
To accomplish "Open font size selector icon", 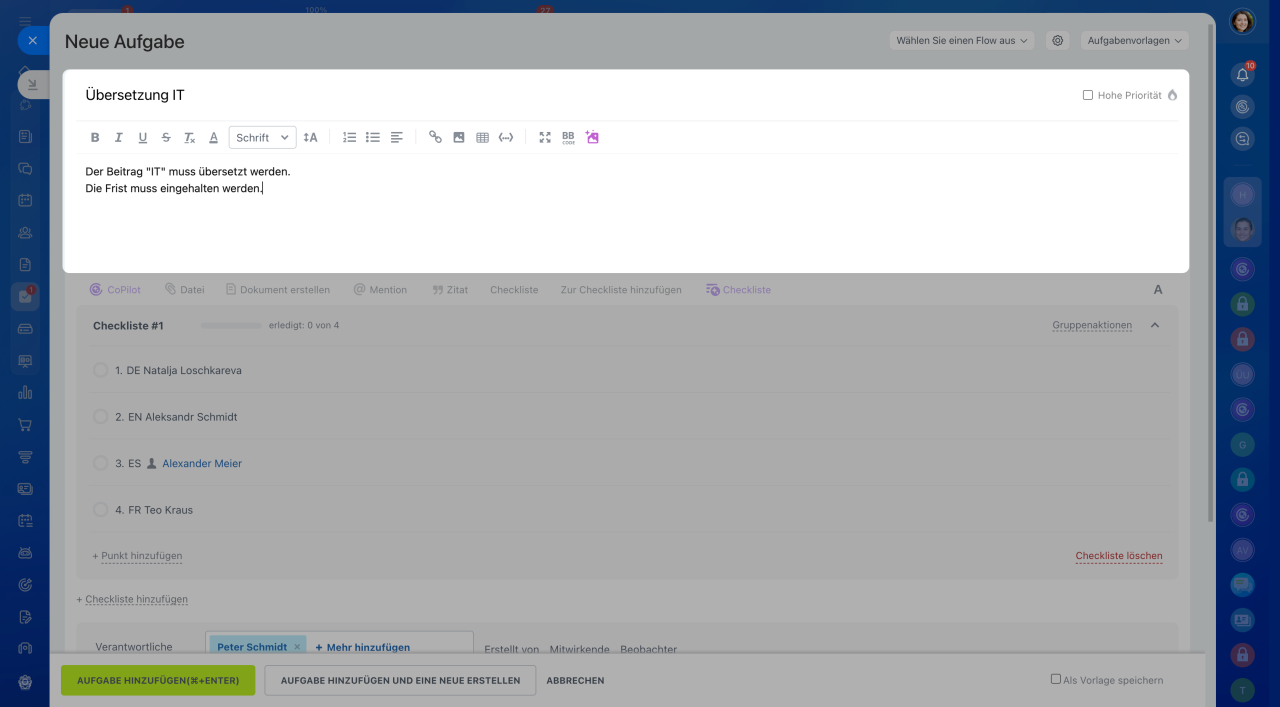I will 310,138.
